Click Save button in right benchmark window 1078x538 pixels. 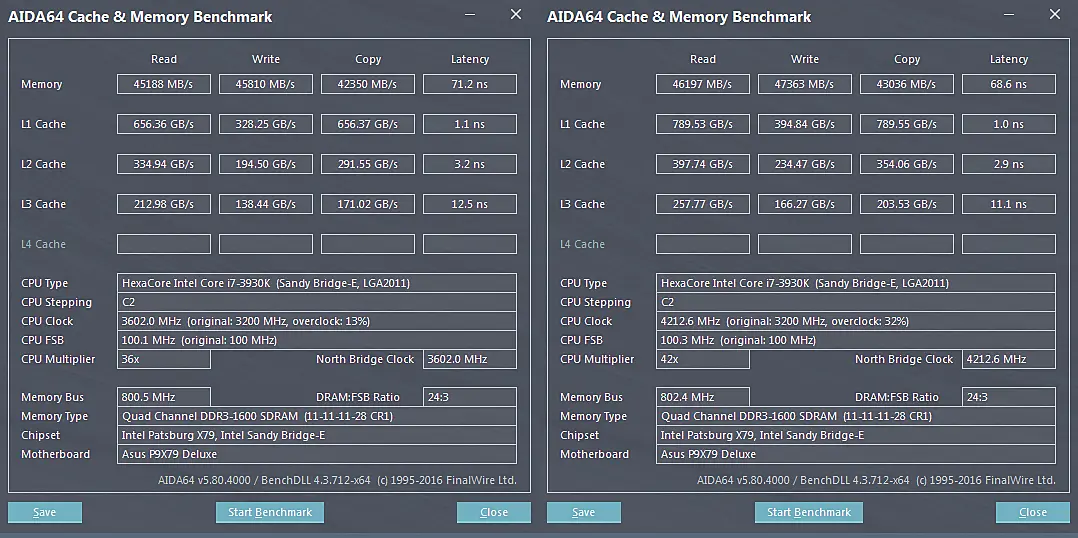click(x=584, y=513)
